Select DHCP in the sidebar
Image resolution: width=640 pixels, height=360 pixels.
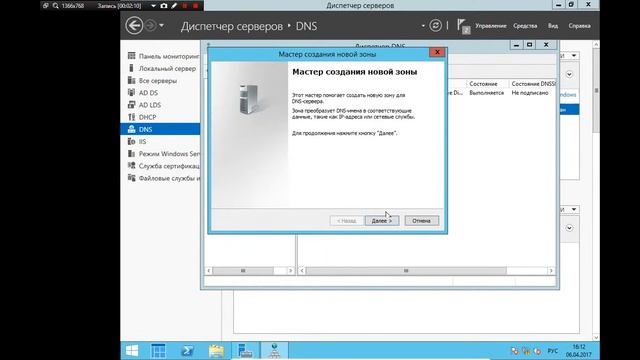(160, 117)
